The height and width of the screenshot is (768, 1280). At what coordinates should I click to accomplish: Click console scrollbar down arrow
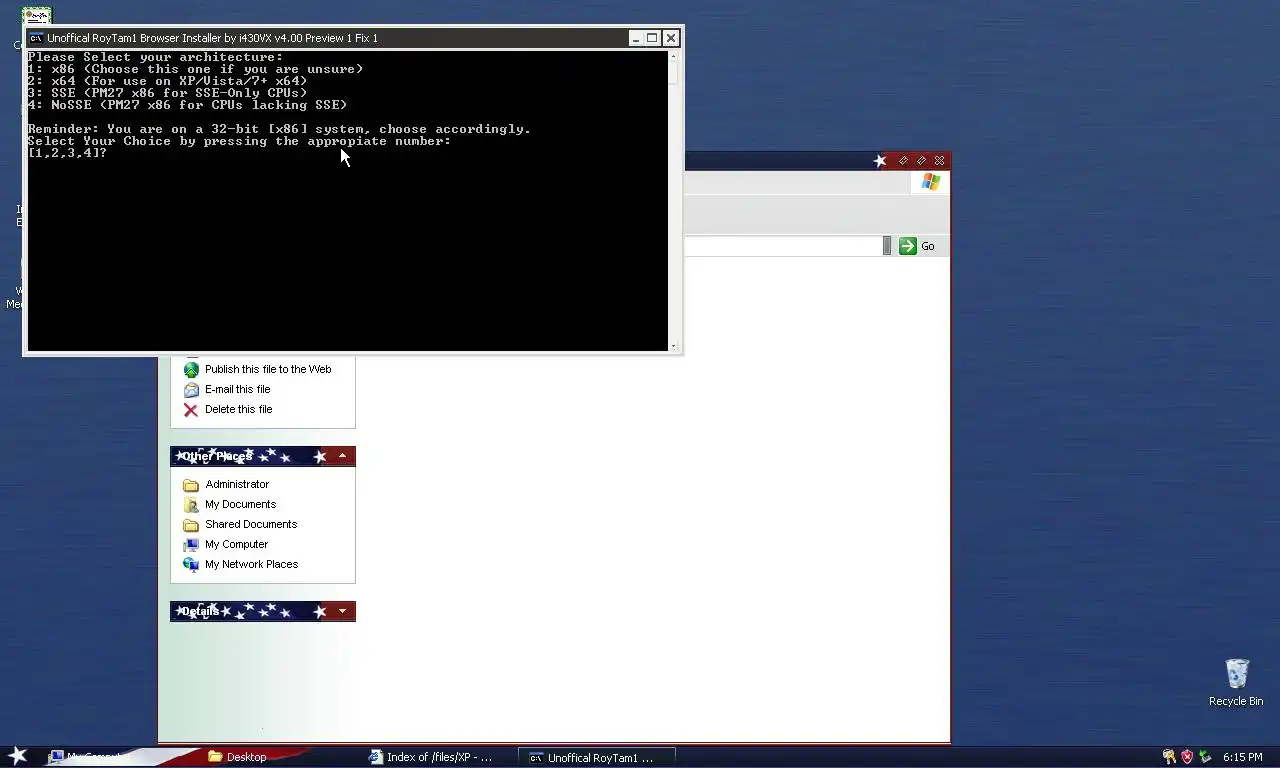click(x=674, y=346)
